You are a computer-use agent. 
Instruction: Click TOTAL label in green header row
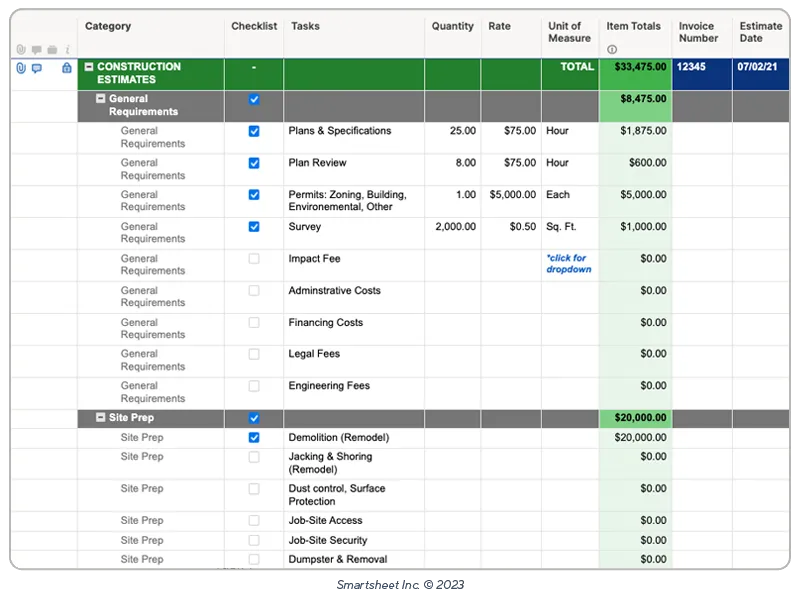577,67
